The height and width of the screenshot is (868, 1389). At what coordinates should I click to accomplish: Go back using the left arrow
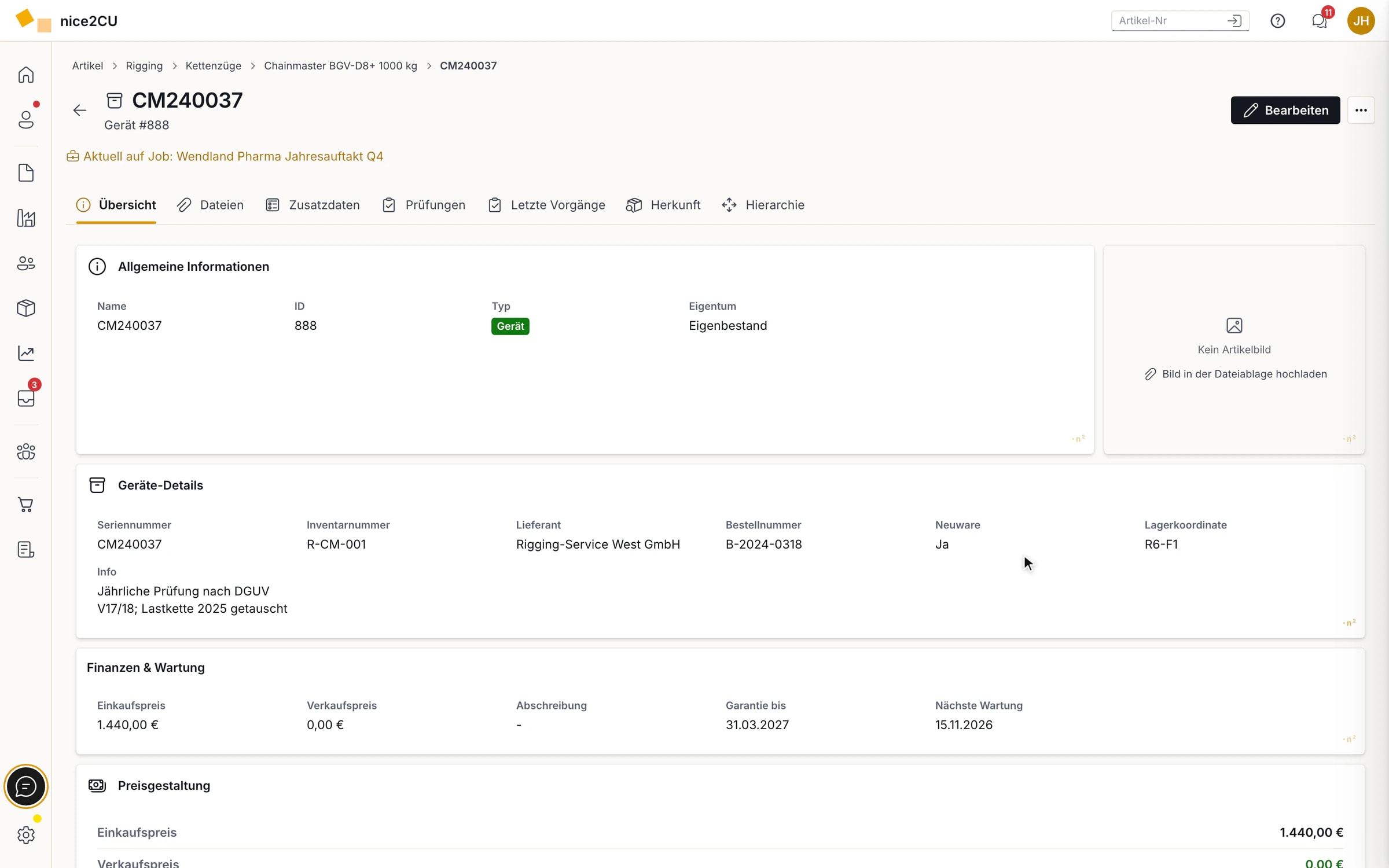(80, 110)
